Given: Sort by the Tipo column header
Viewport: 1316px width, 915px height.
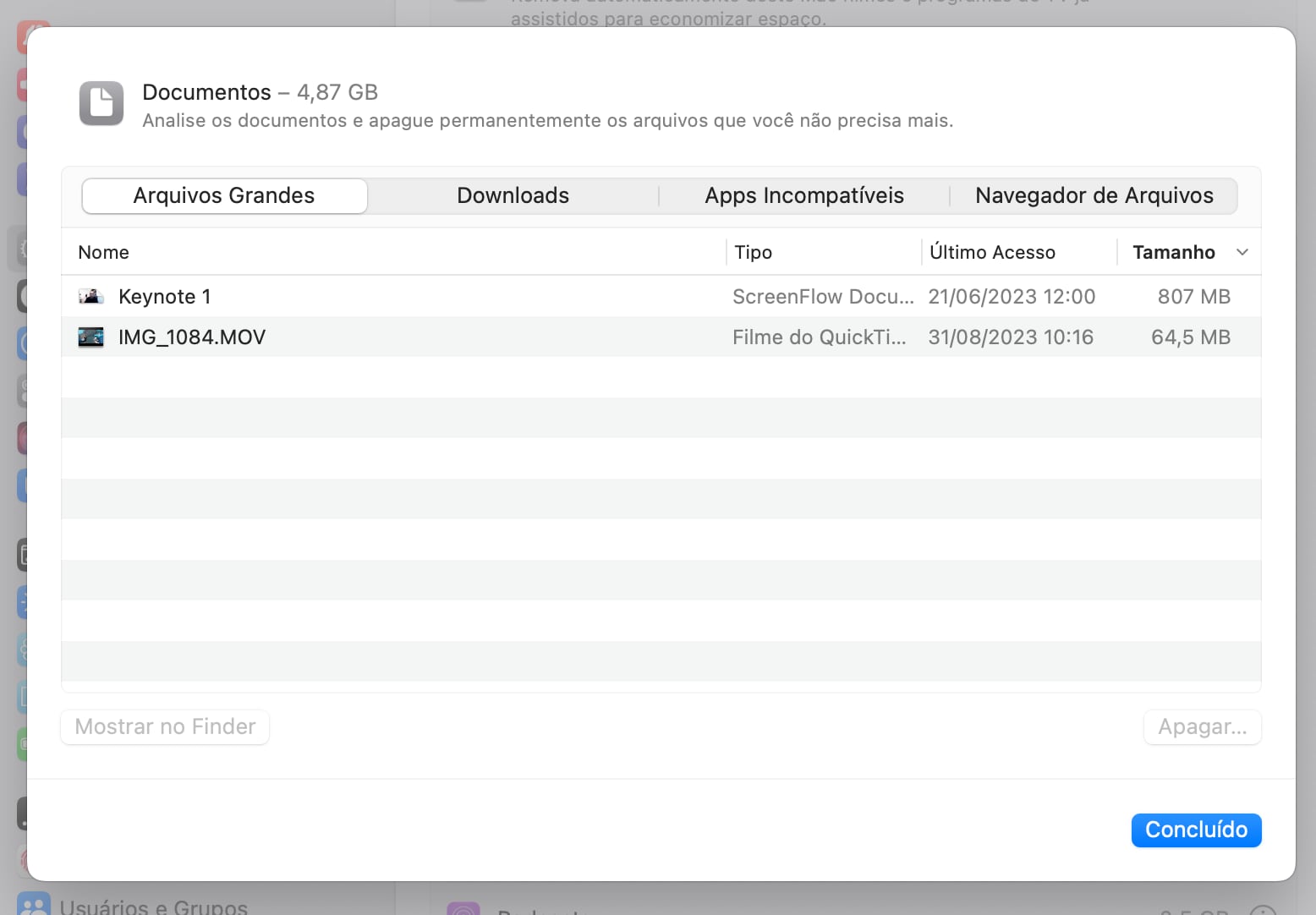Looking at the screenshot, I should (753, 252).
